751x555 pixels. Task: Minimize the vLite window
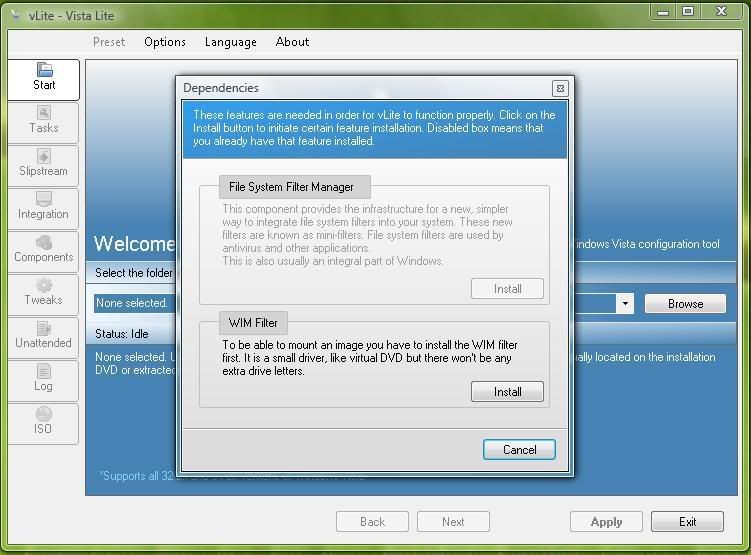pos(663,11)
